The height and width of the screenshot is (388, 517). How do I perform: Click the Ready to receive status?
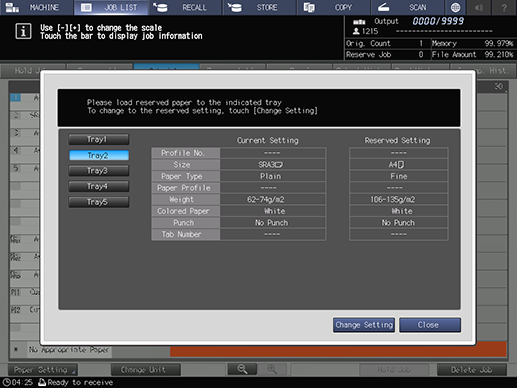80,382
